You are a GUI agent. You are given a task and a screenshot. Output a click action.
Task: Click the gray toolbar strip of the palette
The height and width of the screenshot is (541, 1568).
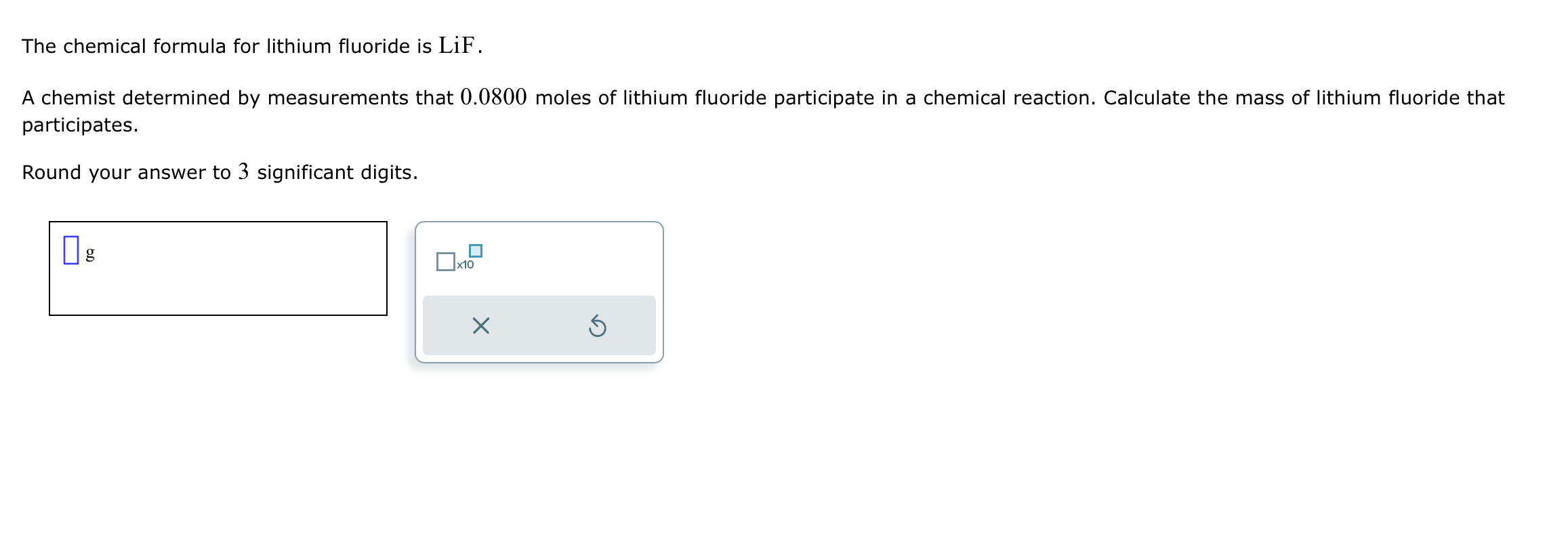pyautogui.click(x=539, y=325)
